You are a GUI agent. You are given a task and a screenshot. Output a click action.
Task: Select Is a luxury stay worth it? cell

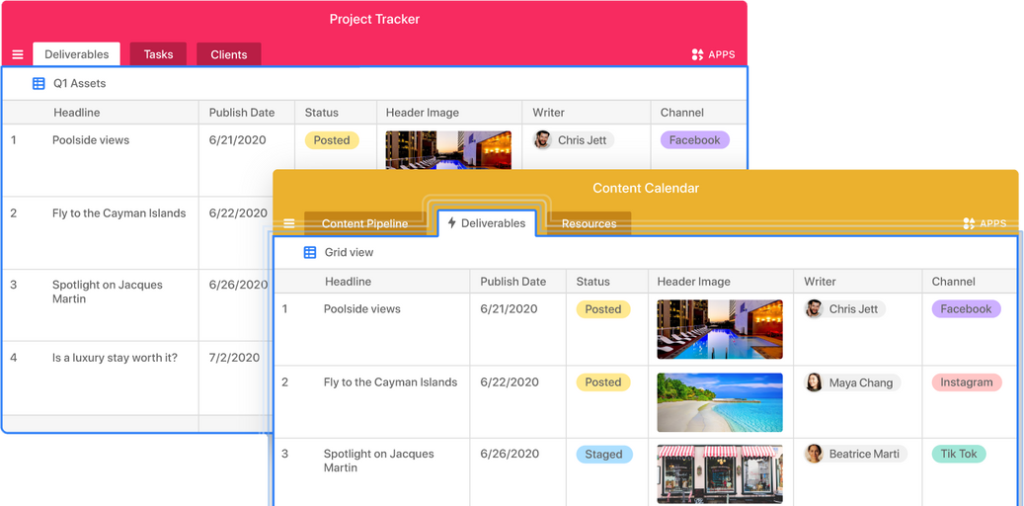115,357
